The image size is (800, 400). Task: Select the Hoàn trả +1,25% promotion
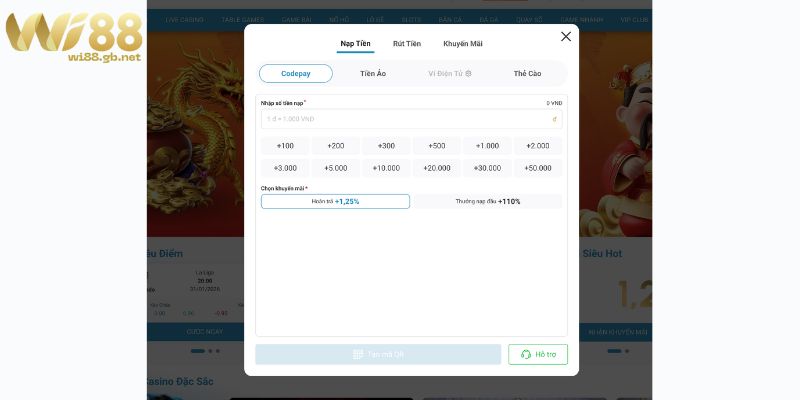pyautogui.click(x=335, y=201)
